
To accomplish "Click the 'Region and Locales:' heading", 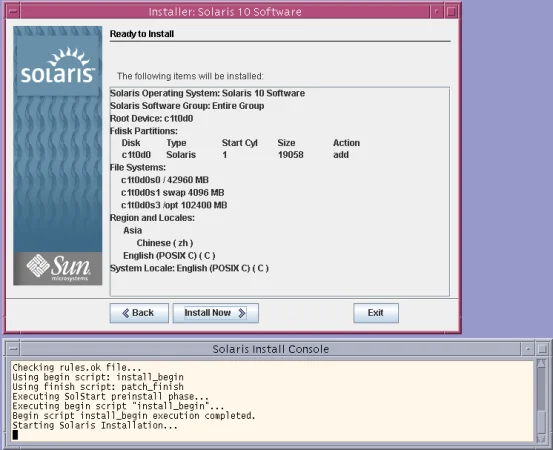I will (x=152, y=218).
